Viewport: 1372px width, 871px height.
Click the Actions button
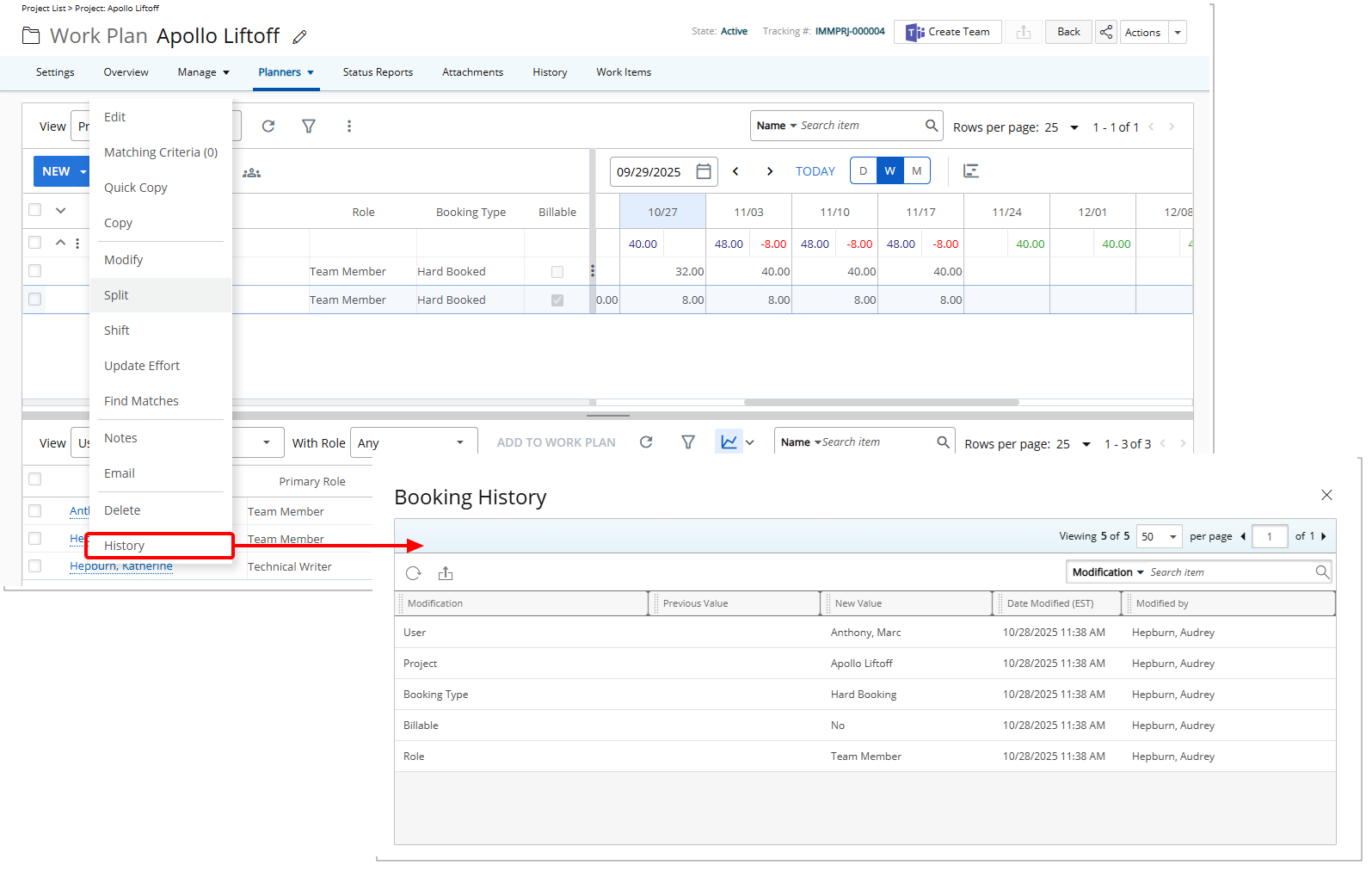[x=1143, y=33]
